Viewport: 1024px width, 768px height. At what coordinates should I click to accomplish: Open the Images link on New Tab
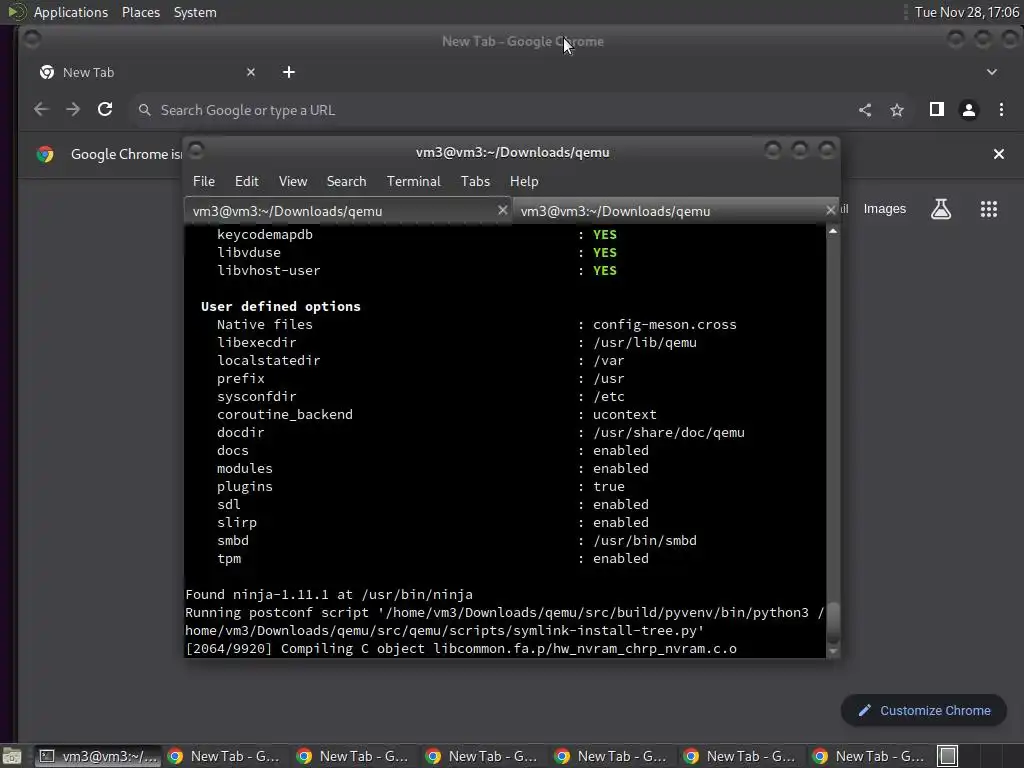pos(884,209)
